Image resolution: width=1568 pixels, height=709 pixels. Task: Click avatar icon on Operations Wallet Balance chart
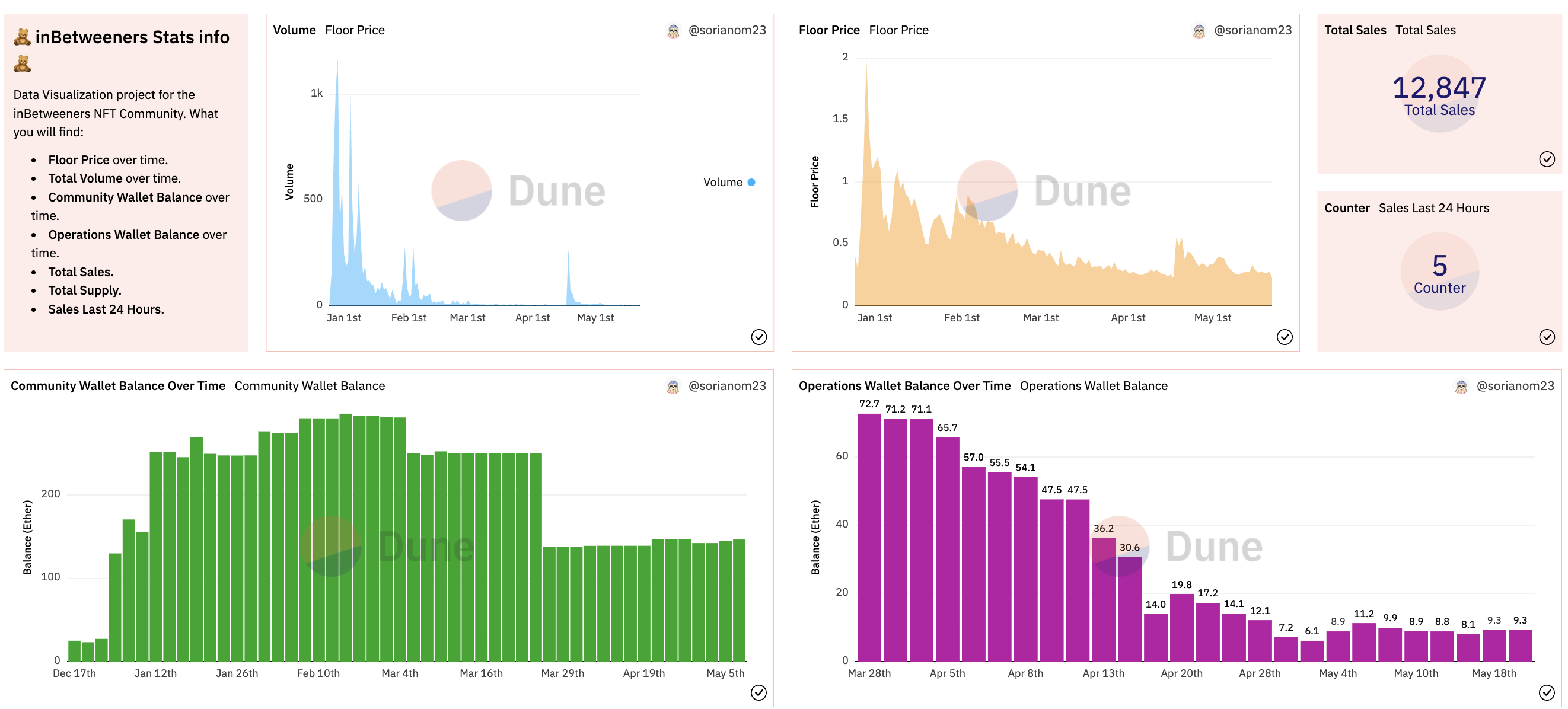[1461, 386]
